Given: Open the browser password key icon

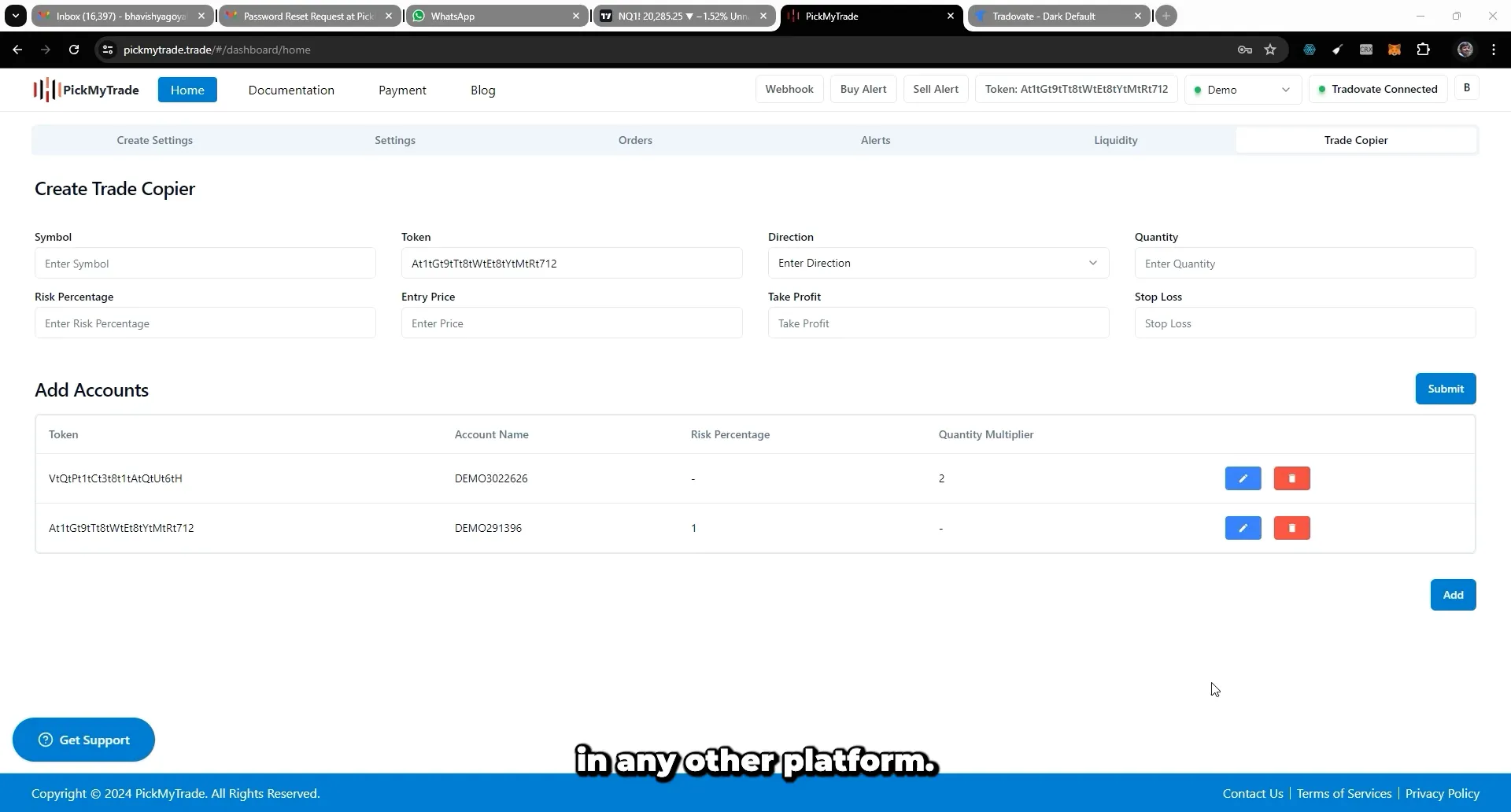Looking at the screenshot, I should click(1245, 50).
